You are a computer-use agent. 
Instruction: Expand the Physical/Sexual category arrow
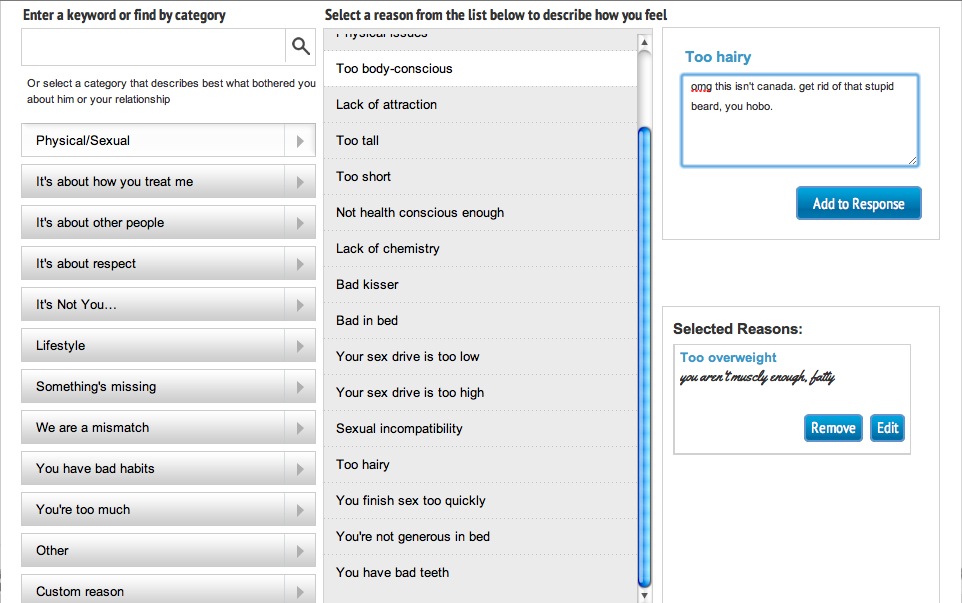tap(300, 141)
